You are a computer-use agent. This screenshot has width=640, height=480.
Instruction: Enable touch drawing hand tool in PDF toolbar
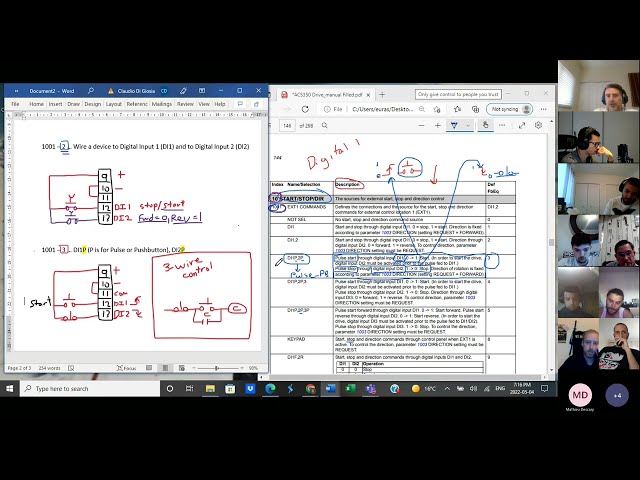485,125
